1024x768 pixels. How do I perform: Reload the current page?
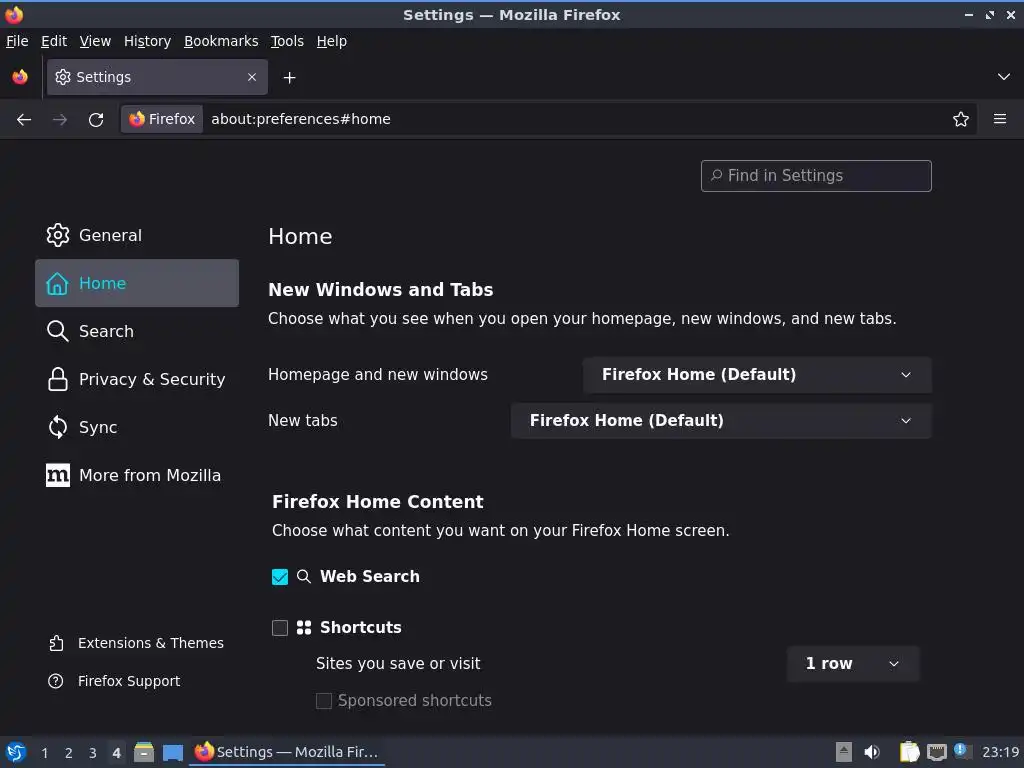[96, 120]
